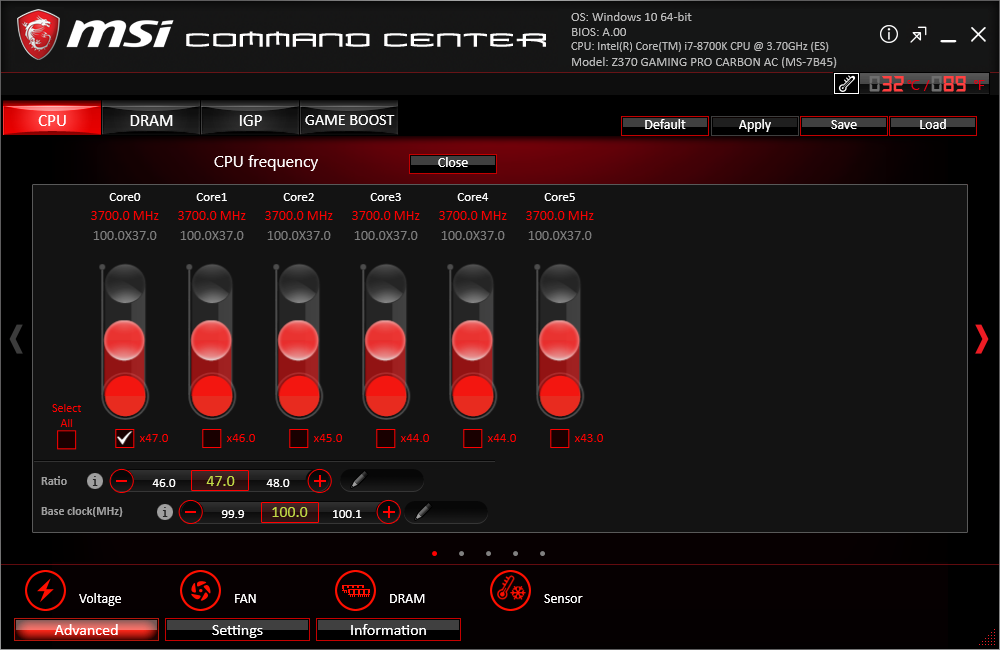Click the pencil edit icon for Ratio
Screen dimensions: 1000x650
tap(359, 480)
